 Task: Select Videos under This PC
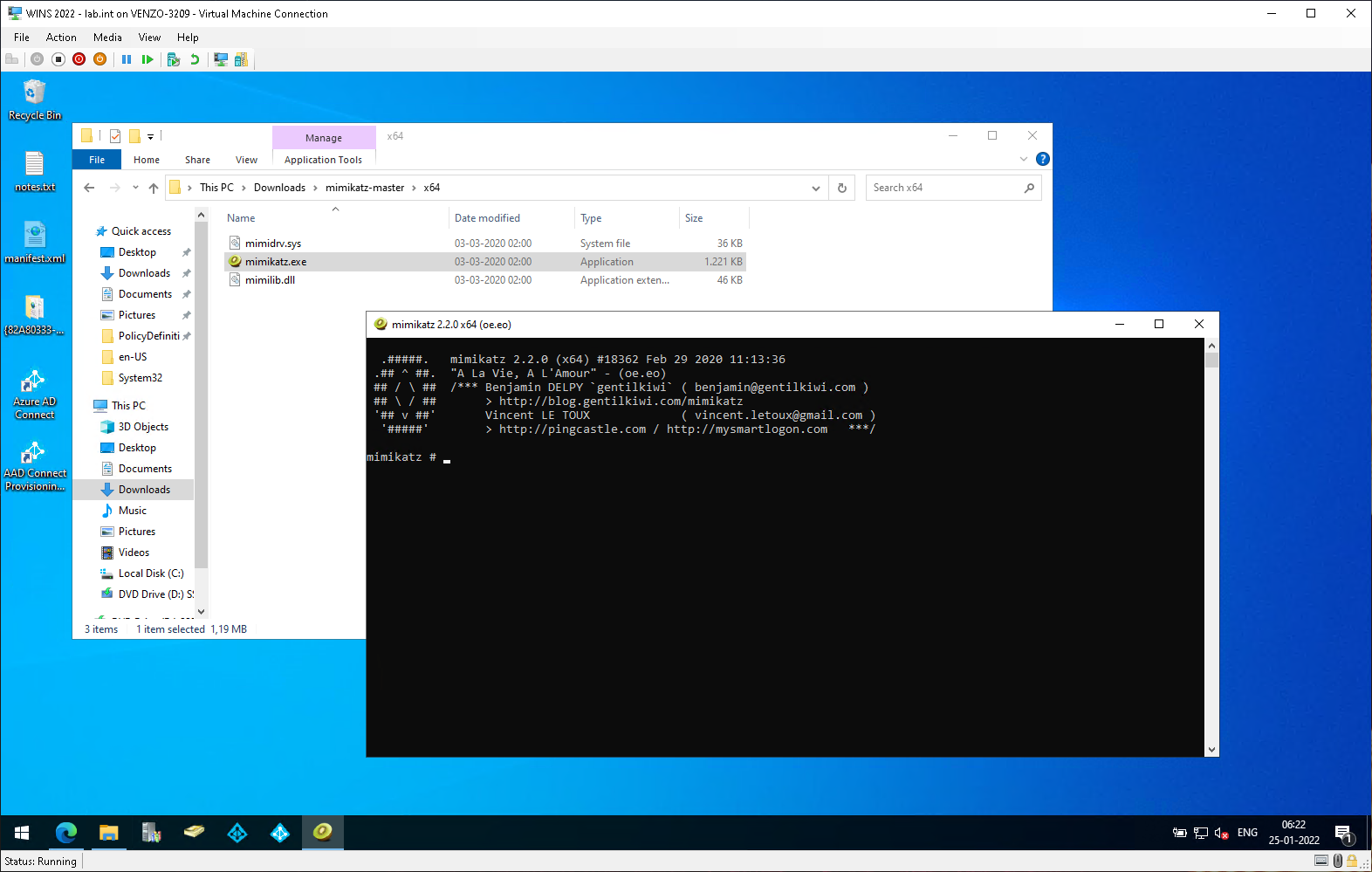click(134, 553)
